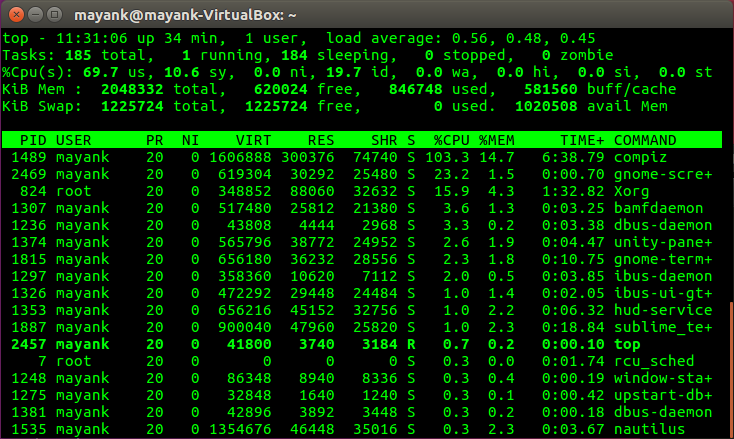Viewport: 734px width, 439px height.
Task: Maximize the terminal window
Action: click(55, 15)
